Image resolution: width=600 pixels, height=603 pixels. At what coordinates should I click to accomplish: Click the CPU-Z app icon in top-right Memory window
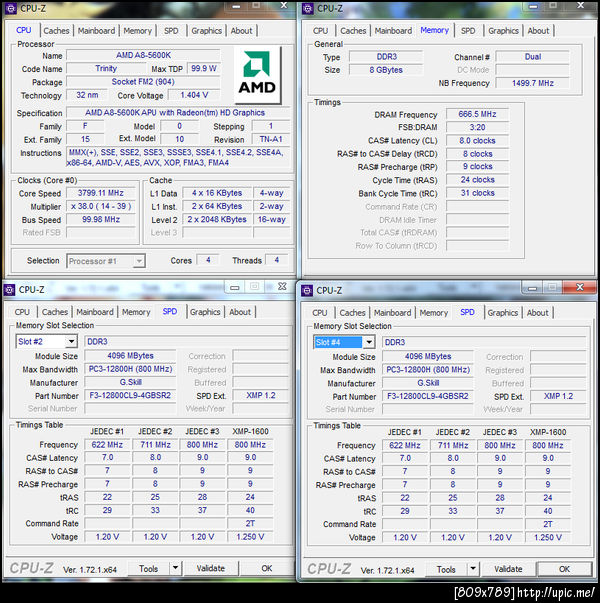pyautogui.click(x=307, y=8)
